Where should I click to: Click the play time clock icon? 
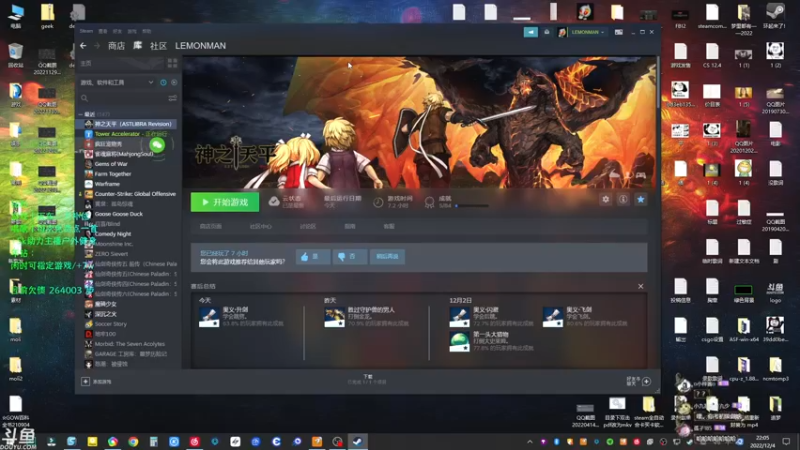click(x=378, y=202)
